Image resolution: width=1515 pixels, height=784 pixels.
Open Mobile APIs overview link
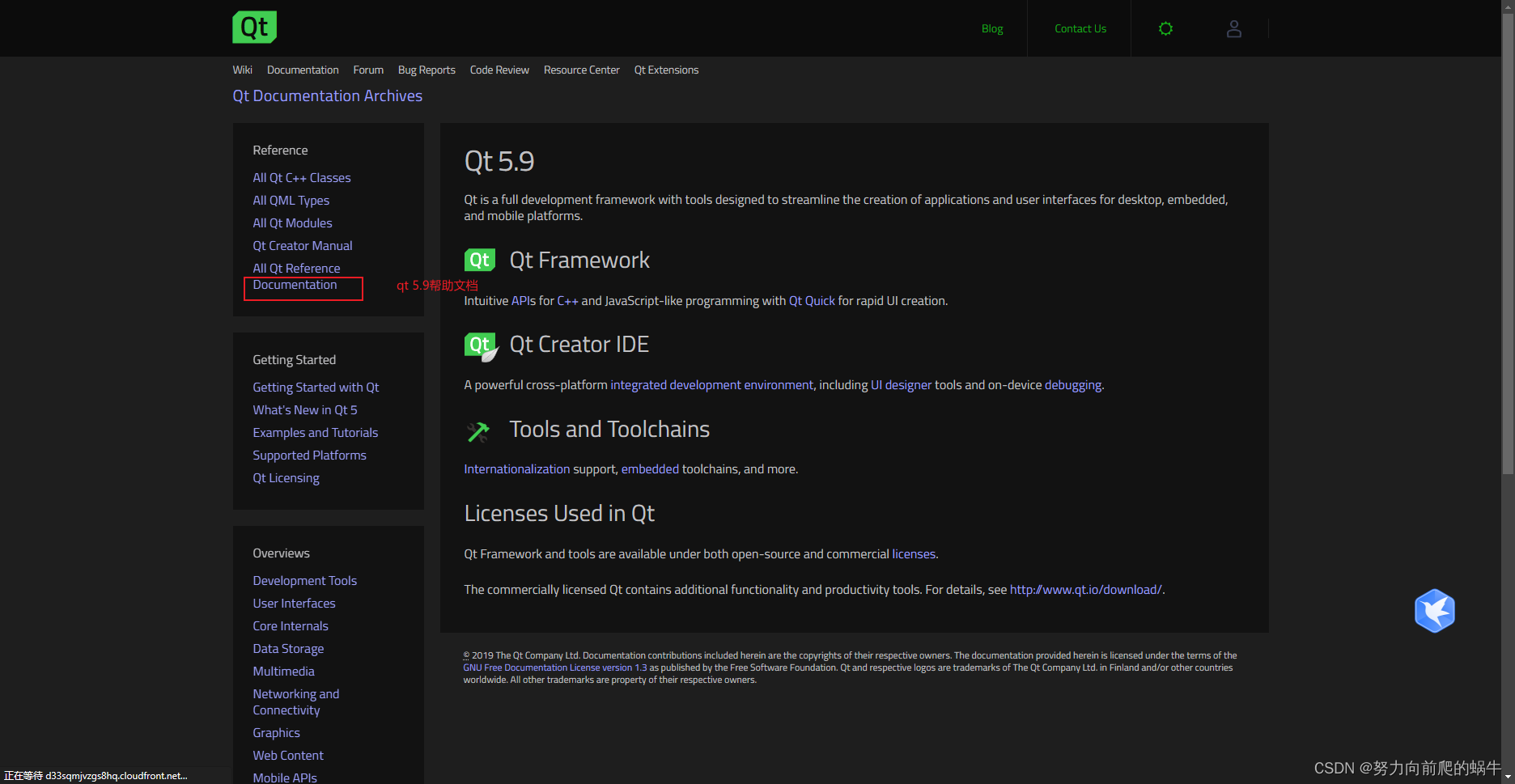(285, 777)
